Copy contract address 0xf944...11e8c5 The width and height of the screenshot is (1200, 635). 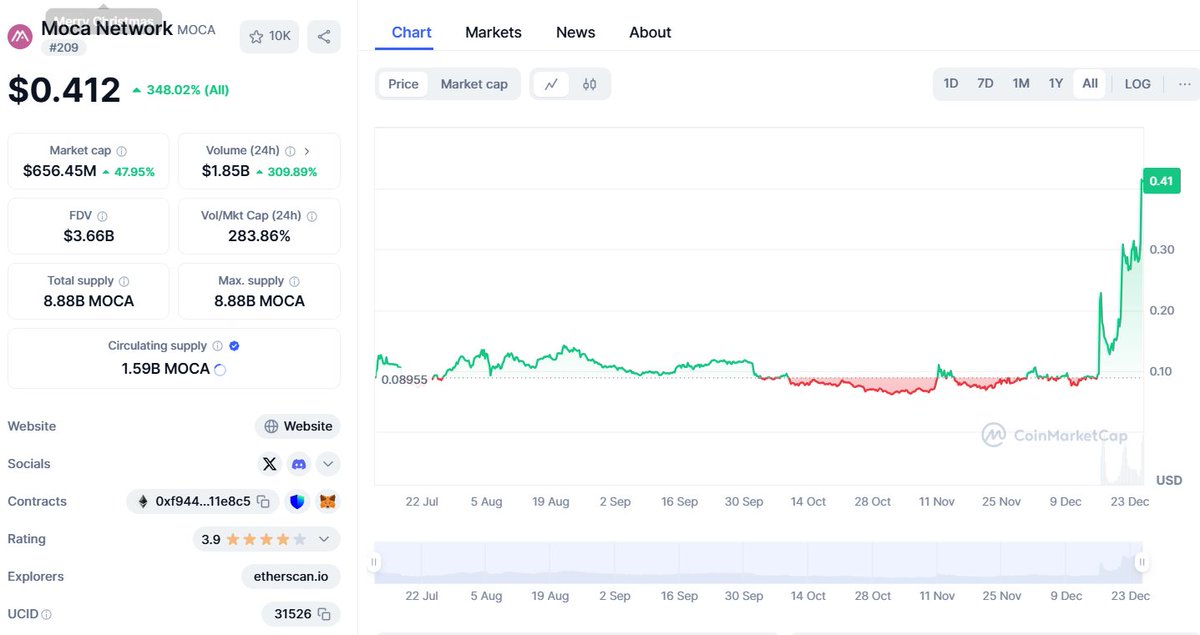[x=263, y=502]
